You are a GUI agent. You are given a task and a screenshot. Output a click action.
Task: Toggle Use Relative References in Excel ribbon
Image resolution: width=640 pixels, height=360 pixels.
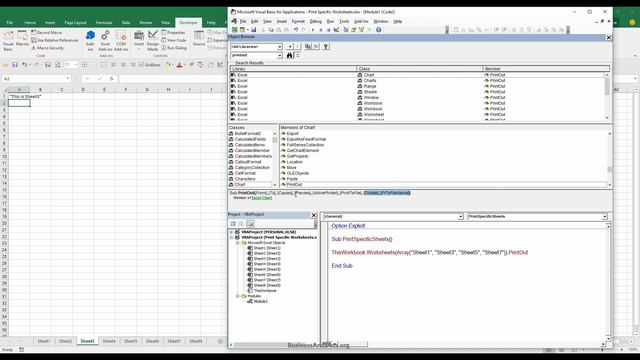[55, 40]
